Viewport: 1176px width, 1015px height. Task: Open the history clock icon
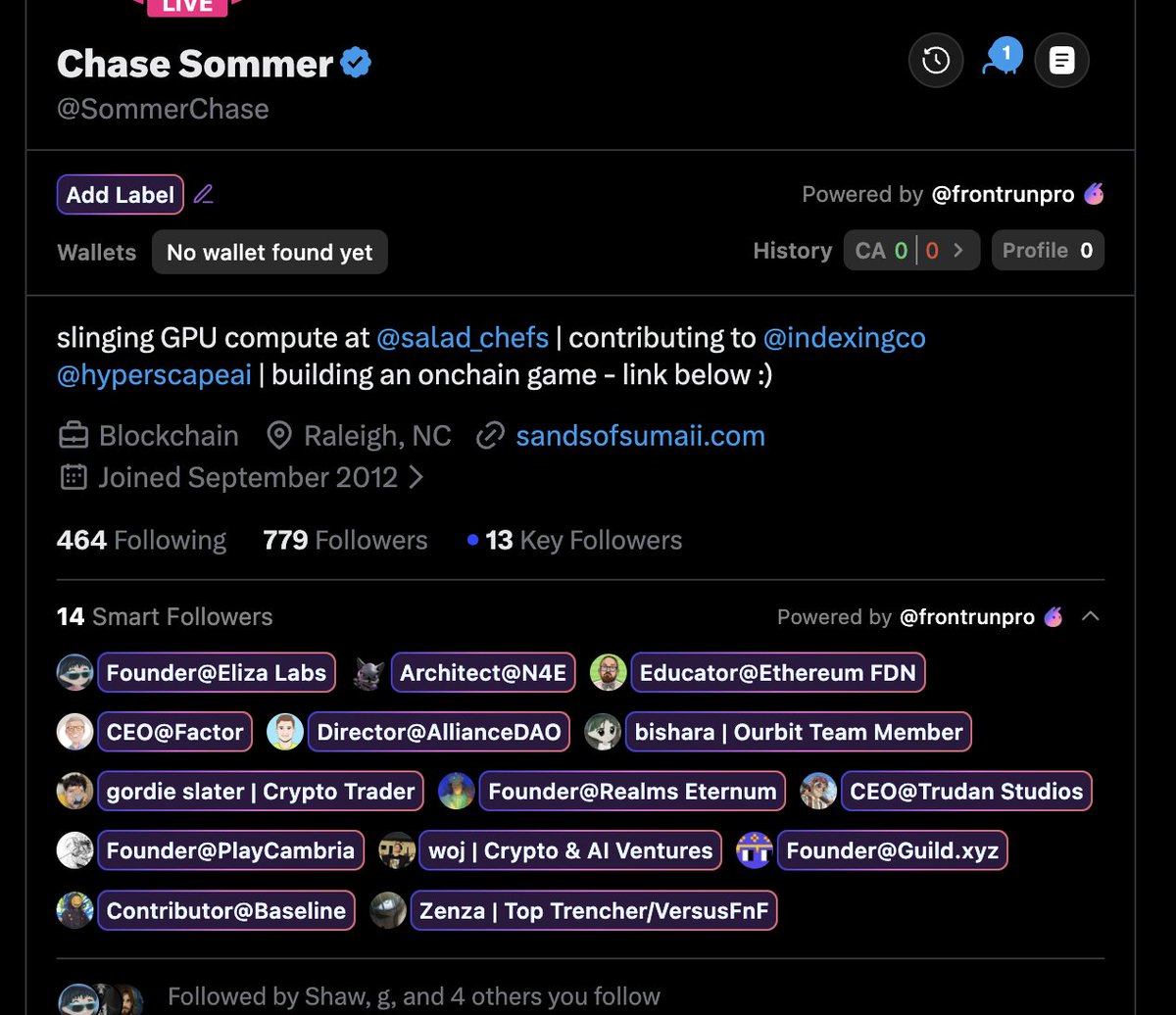pos(936,61)
